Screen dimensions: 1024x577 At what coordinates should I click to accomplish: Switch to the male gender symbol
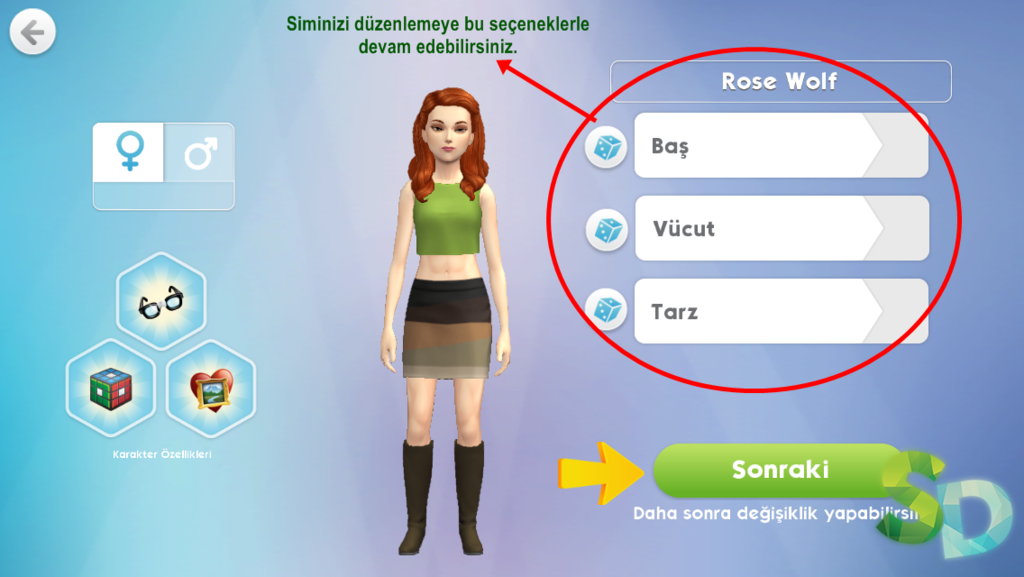tap(199, 152)
